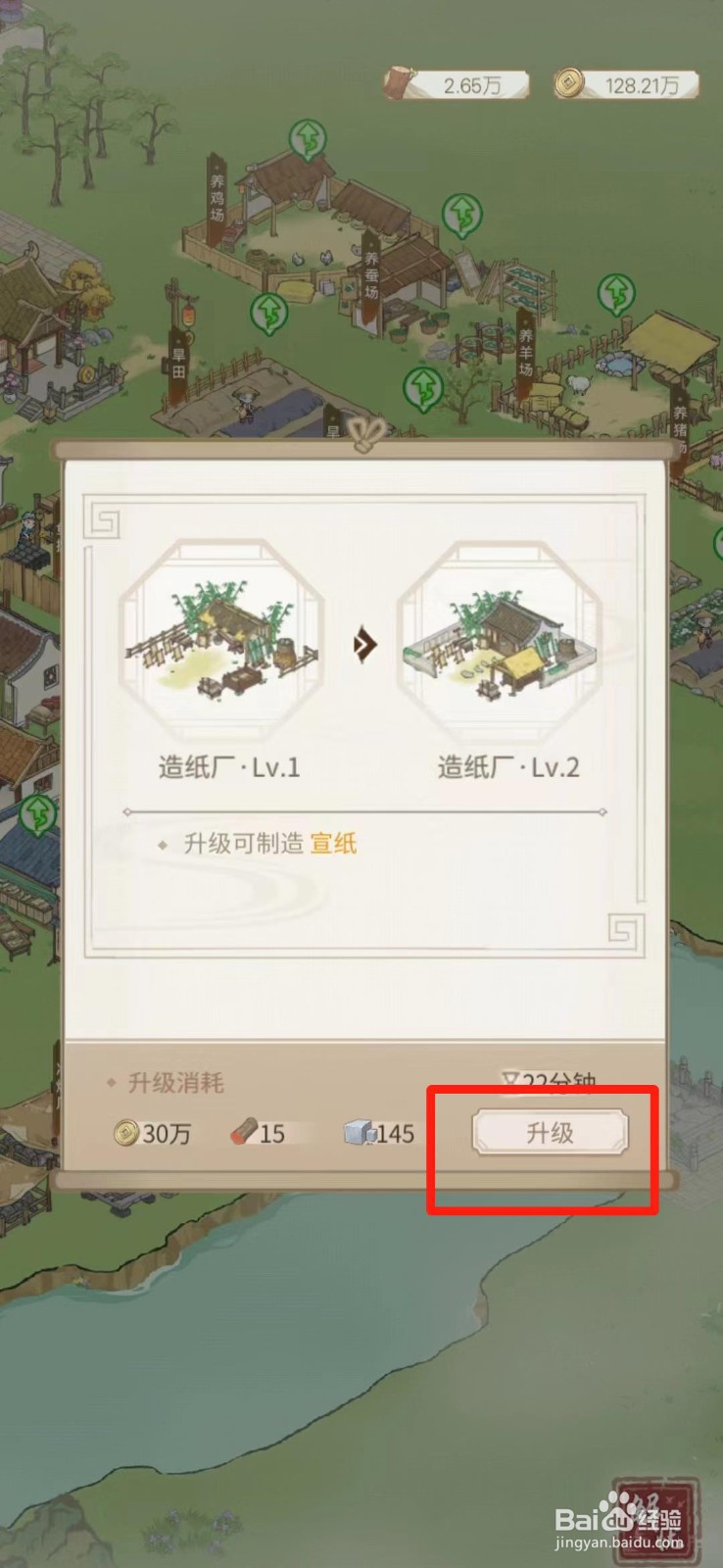
Task: Tap the green upgrade arrow above 养羊场
Action: coord(617,294)
